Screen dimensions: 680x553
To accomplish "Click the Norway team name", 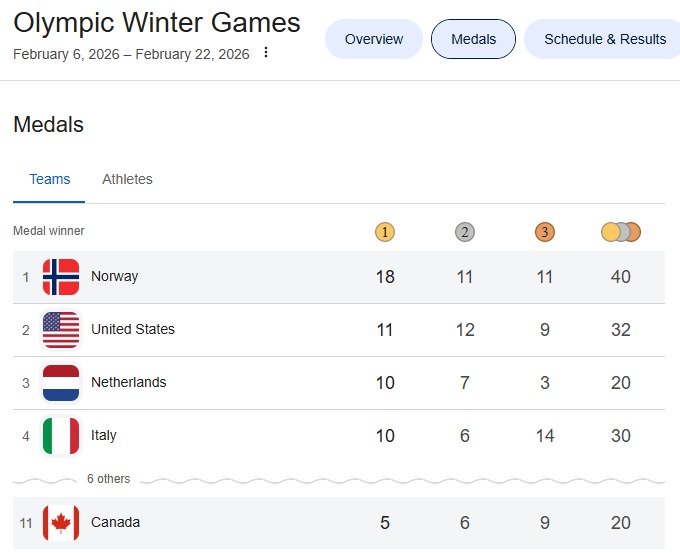I will (x=115, y=277).
